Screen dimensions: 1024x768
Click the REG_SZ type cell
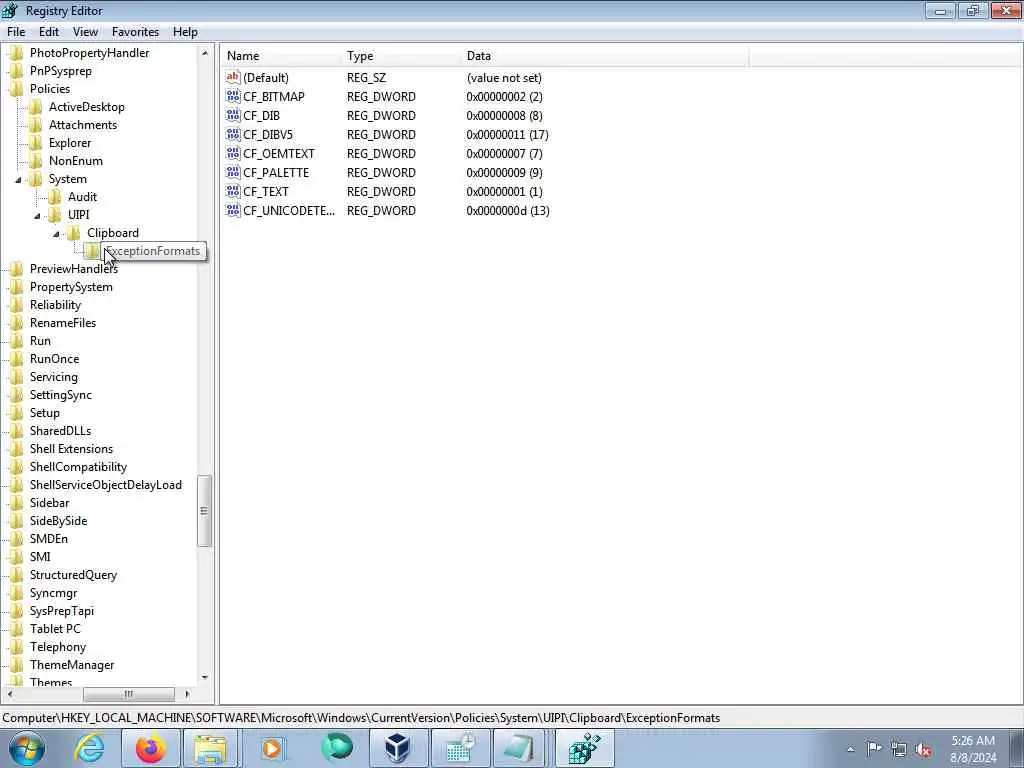pos(366,78)
